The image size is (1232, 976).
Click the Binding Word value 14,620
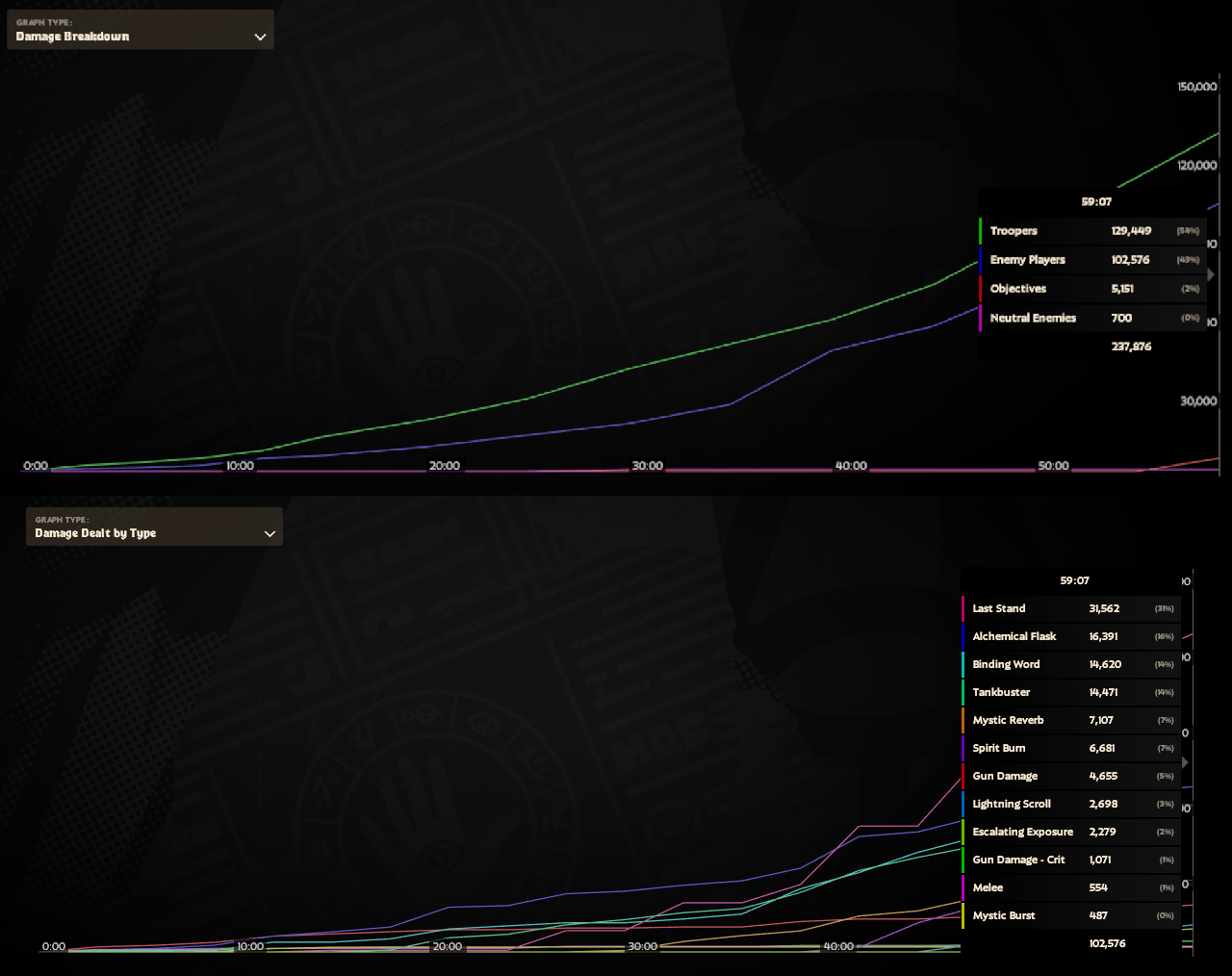click(x=1104, y=664)
